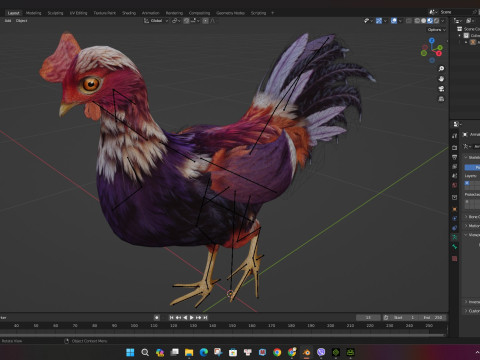Screen dimensions: 480x360
Task: Open the Sculpting workspace tab
Action: pyautogui.click(x=55, y=13)
